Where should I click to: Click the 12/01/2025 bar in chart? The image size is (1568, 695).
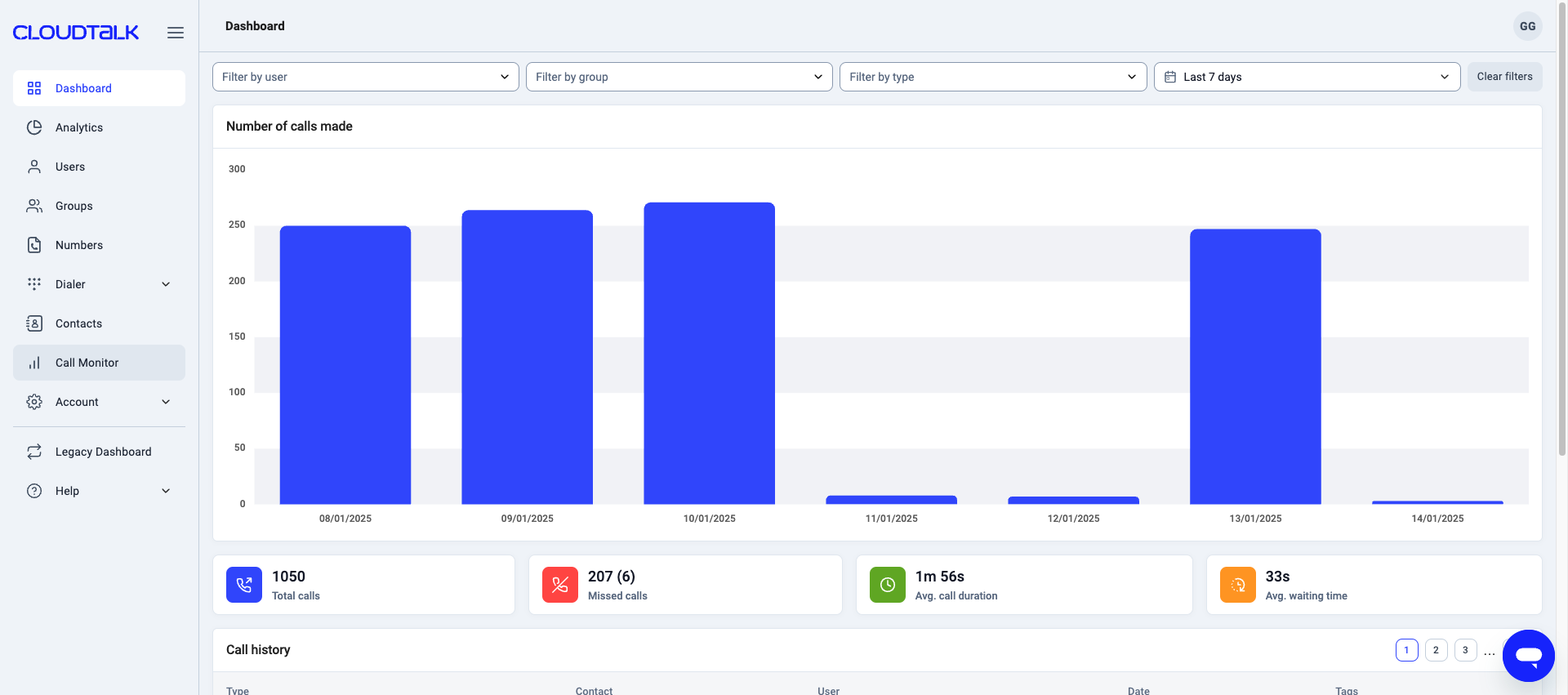click(x=1074, y=501)
